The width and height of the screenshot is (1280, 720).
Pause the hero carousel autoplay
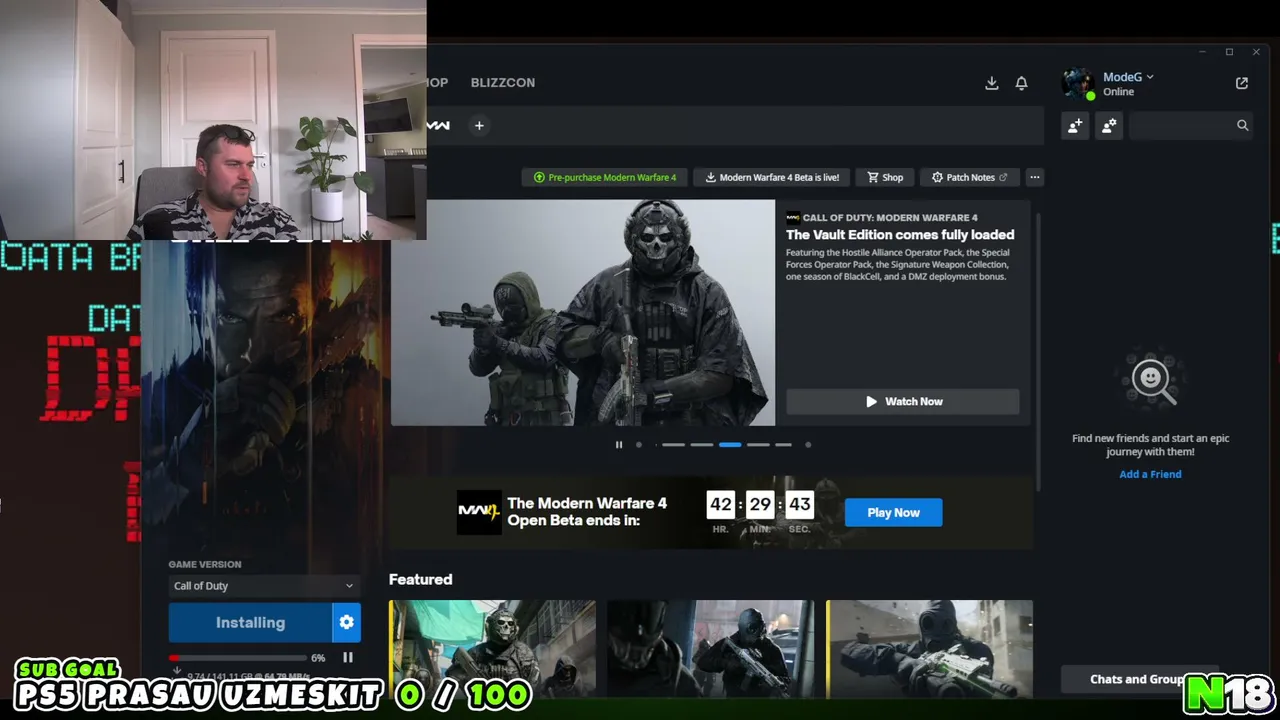point(619,445)
